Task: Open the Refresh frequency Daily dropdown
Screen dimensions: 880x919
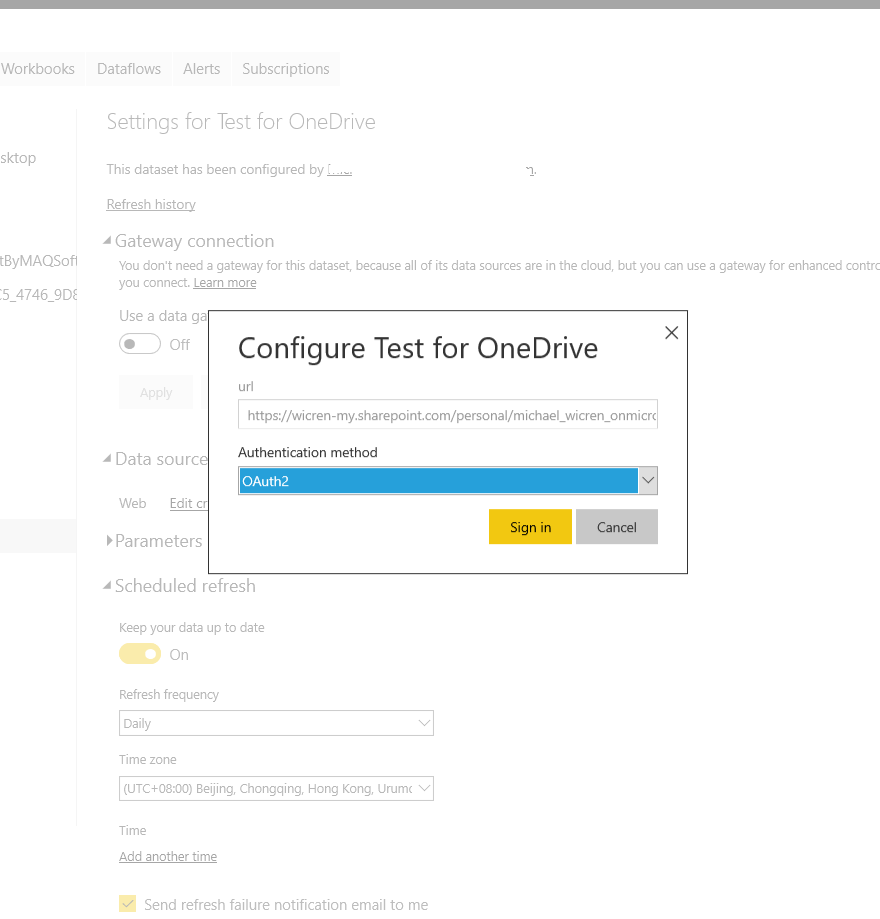Action: click(276, 723)
